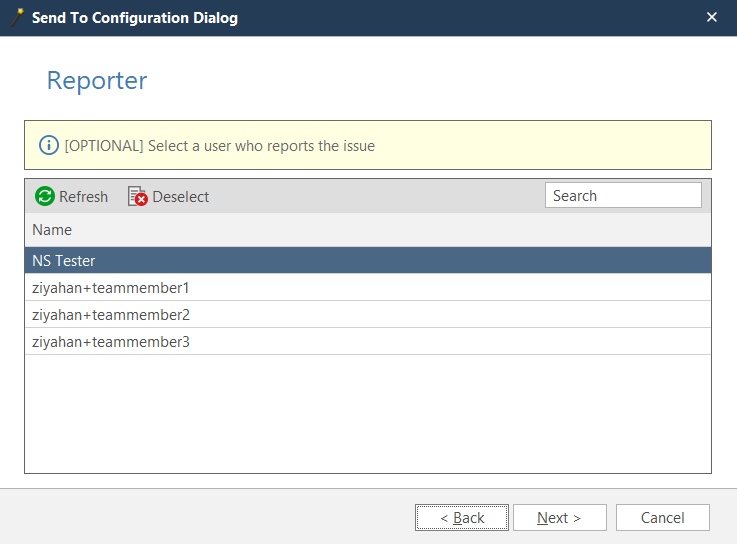Screen dimensions: 737x544
Task: Focus the Search input field
Action: [x=623, y=196]
